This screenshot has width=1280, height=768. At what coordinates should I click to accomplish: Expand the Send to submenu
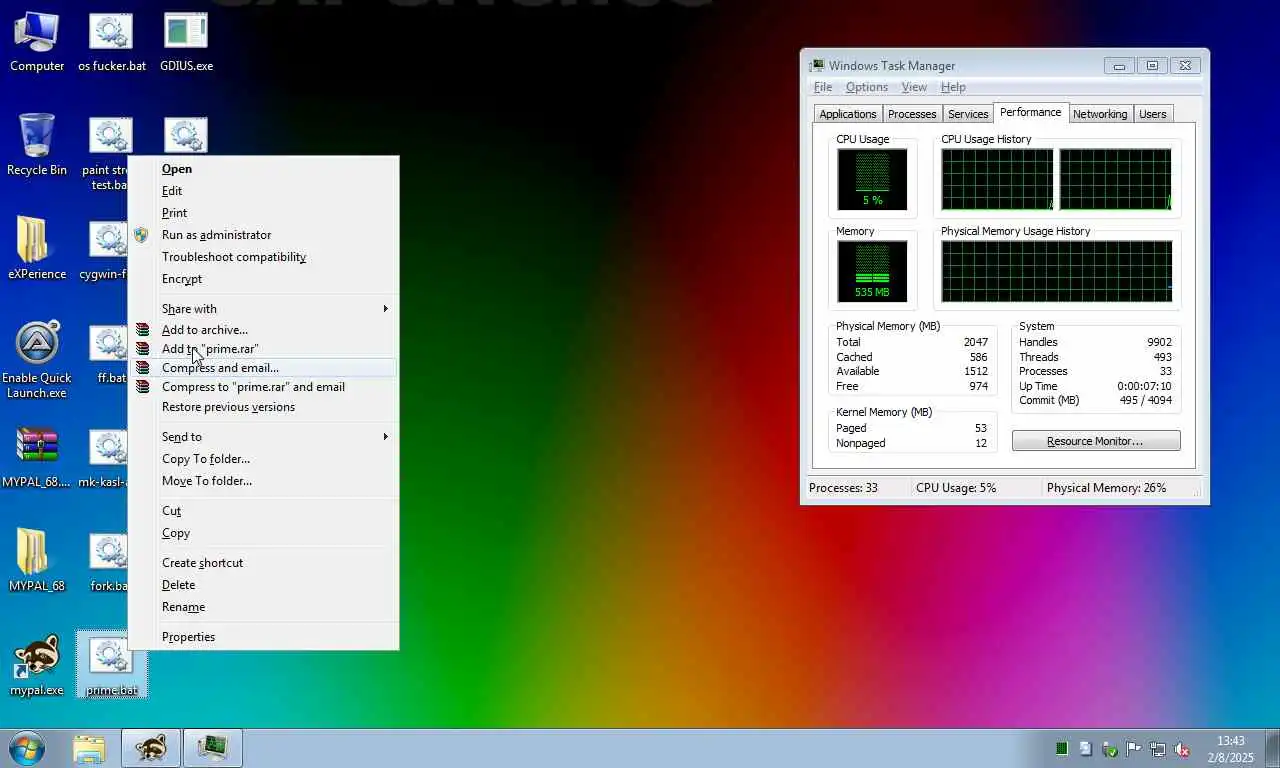(264, 437)
